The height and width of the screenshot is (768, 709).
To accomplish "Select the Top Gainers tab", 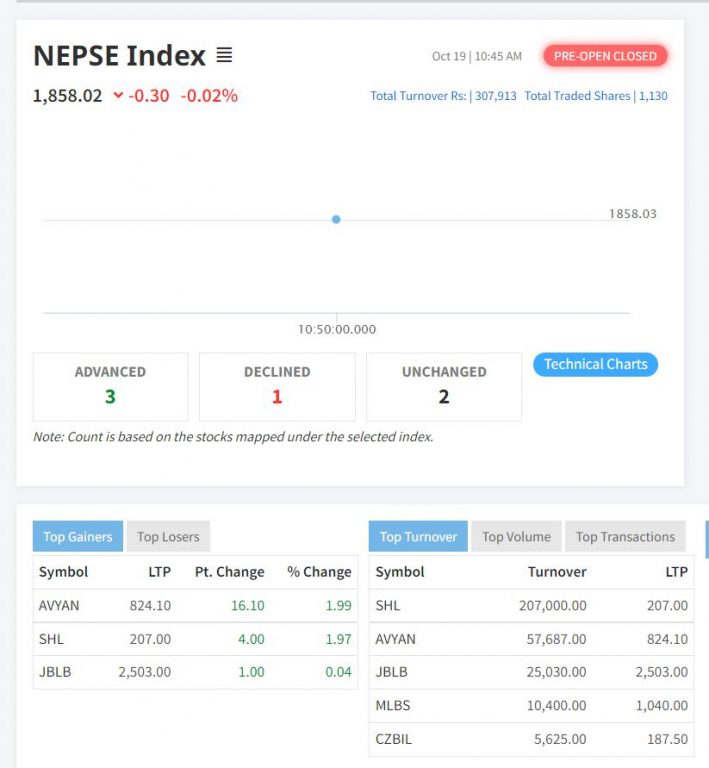I will pyautogui.click(x=78, y=537).
